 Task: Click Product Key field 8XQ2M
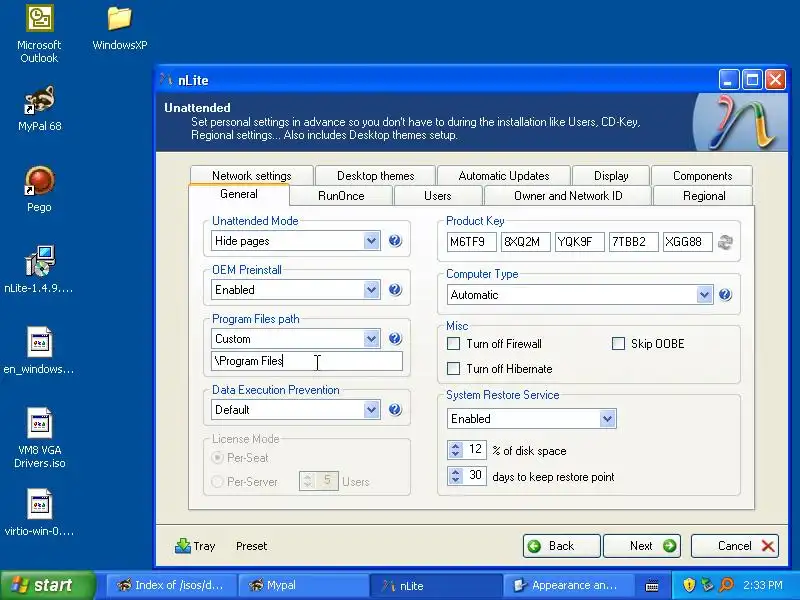coord(526,241)
